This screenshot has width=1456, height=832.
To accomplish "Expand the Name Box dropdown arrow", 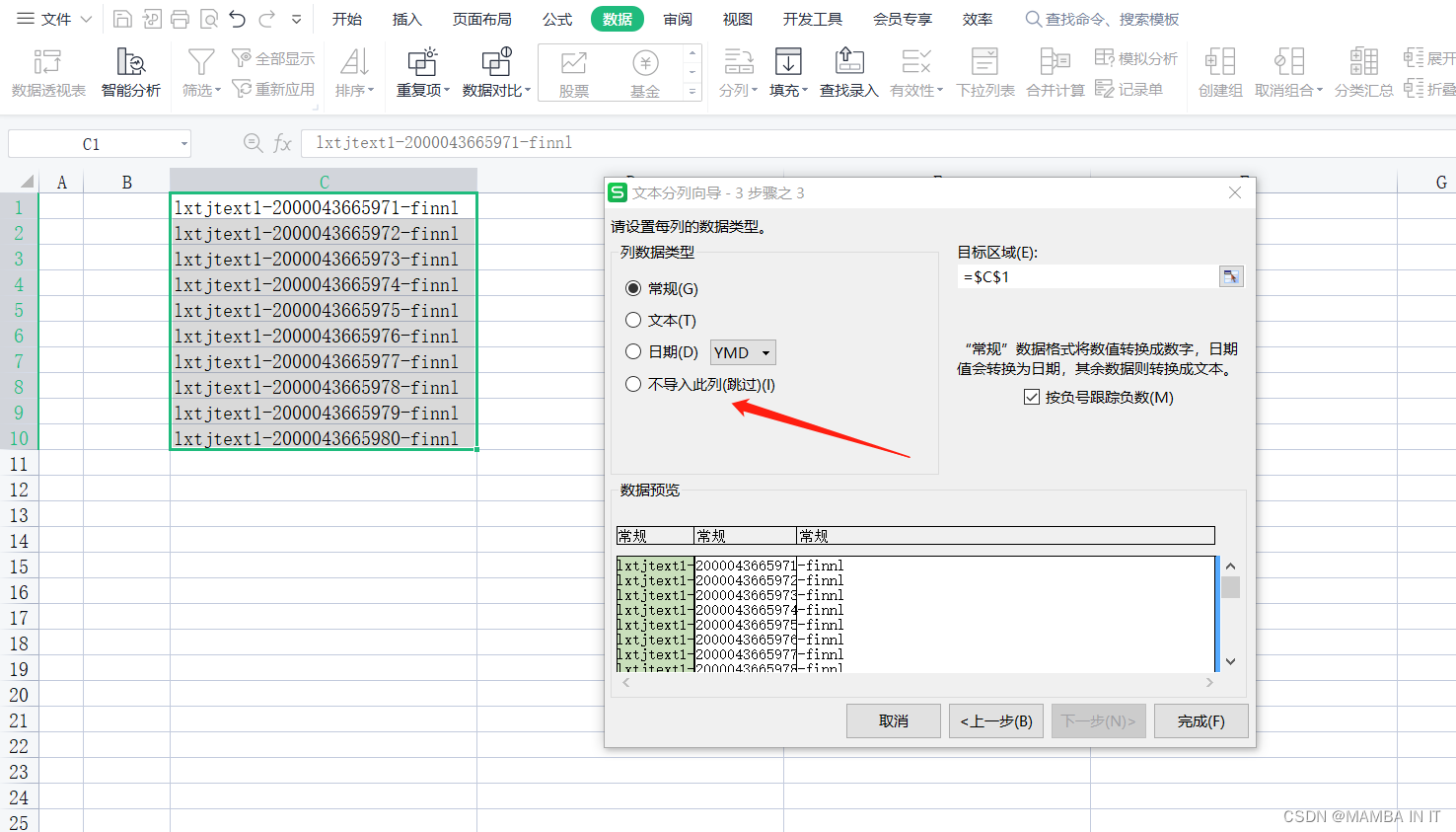I will (183, 144).
